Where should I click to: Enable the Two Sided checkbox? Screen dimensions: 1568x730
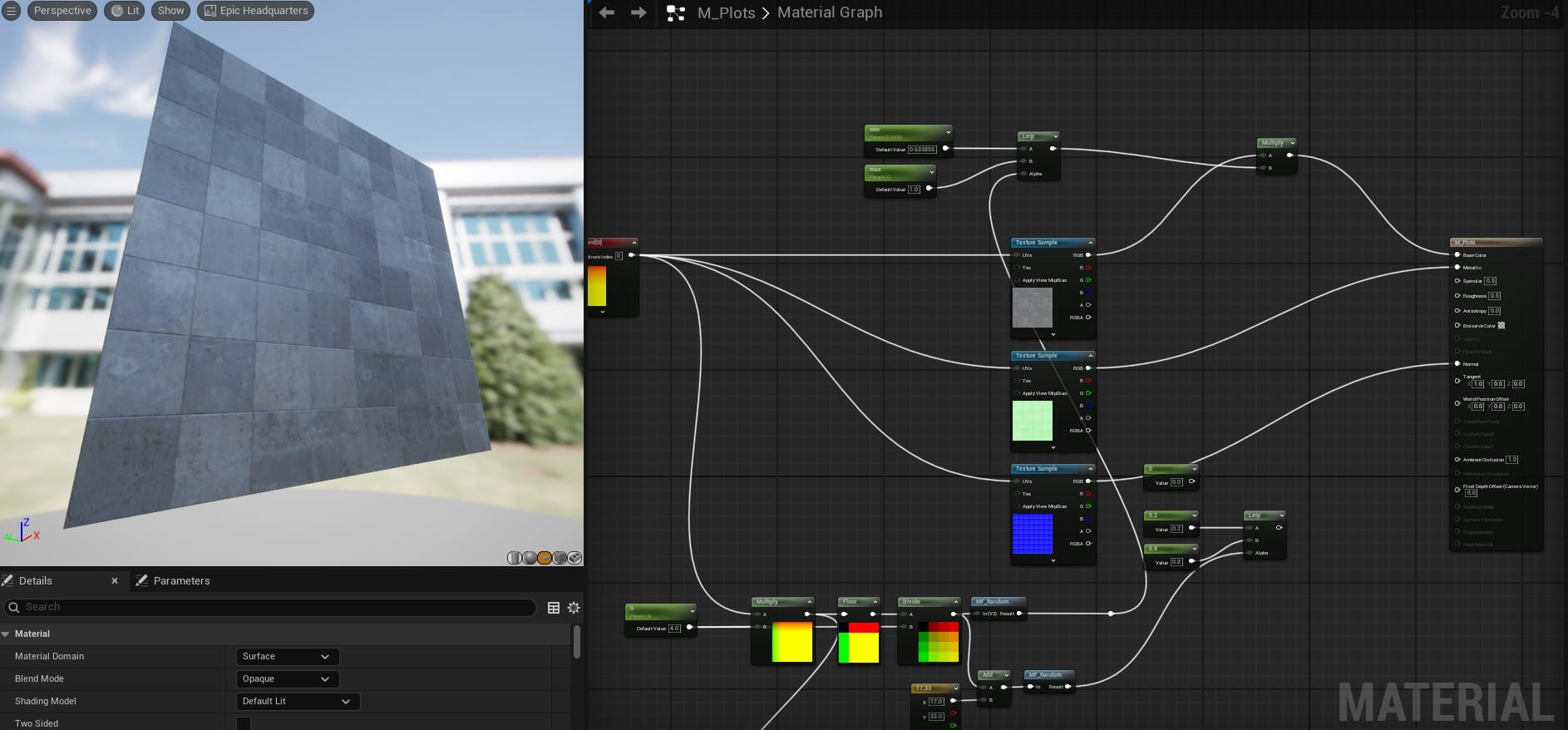[244, 723]
